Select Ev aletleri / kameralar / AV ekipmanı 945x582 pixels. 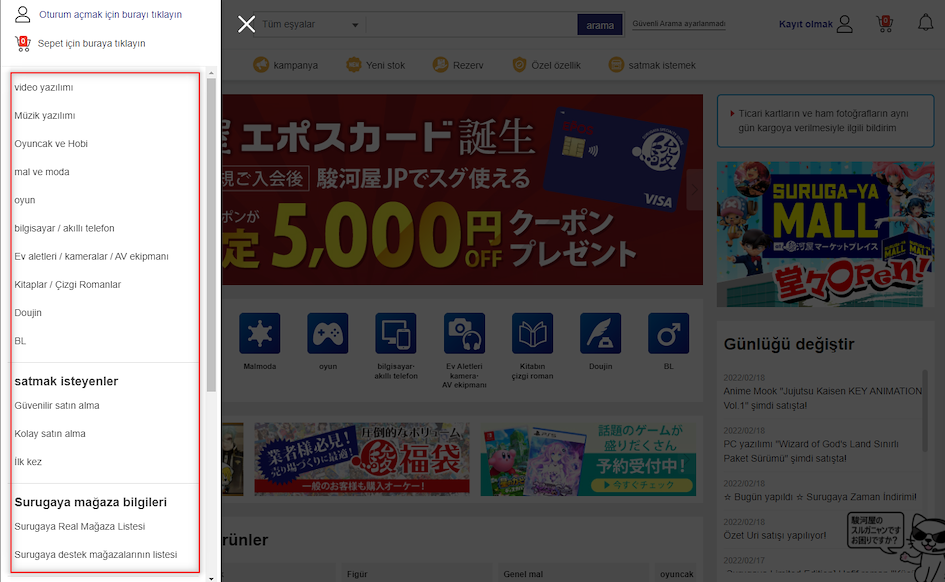pos(92,256)
